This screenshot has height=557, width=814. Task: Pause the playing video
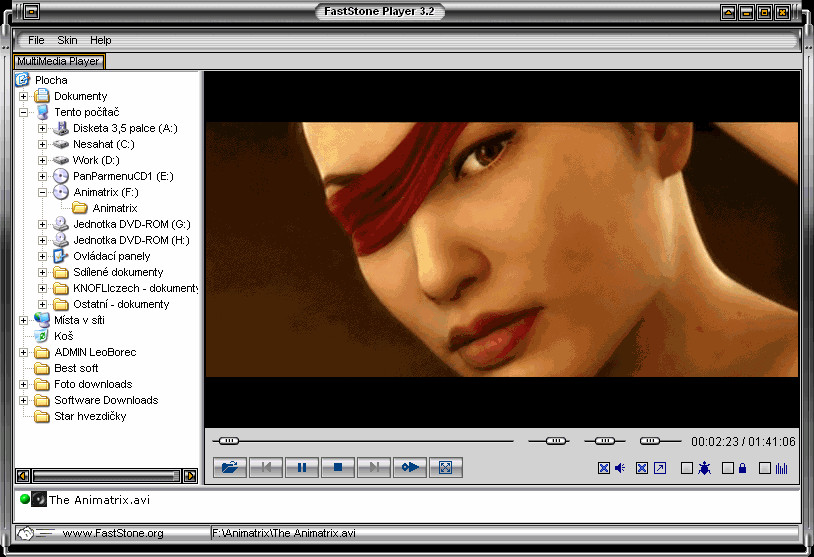click(x=302, y=468)
